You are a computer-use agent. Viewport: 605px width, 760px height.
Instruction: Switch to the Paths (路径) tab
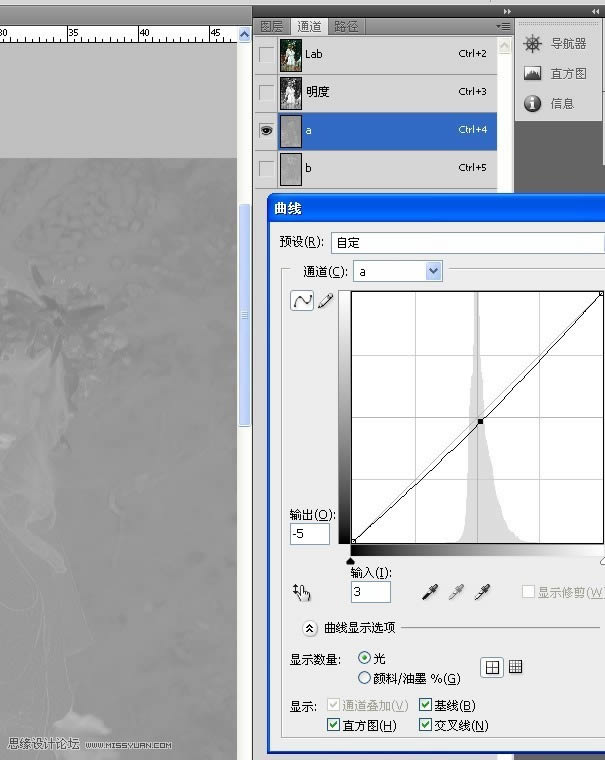click(346, 26)
